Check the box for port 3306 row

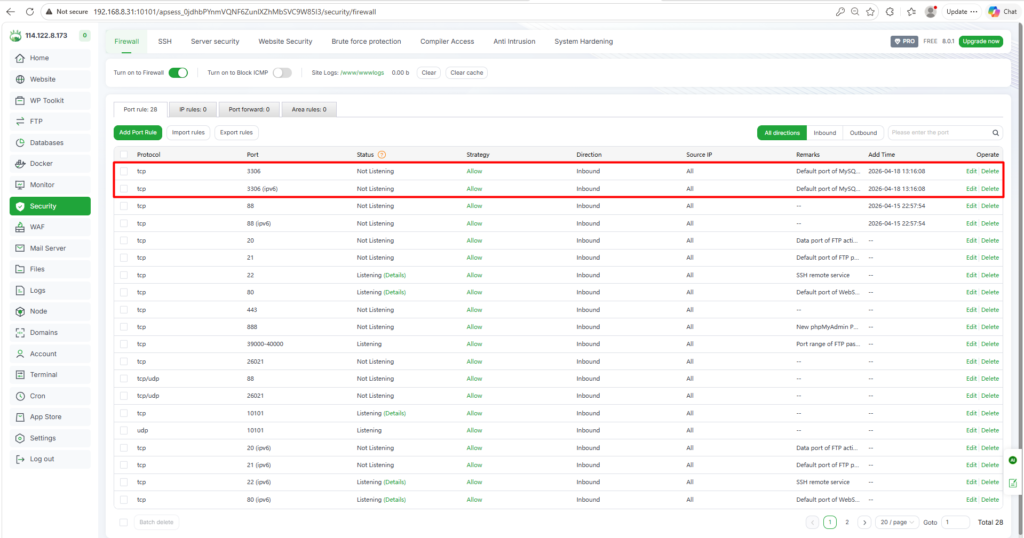(x=124, y=172)
